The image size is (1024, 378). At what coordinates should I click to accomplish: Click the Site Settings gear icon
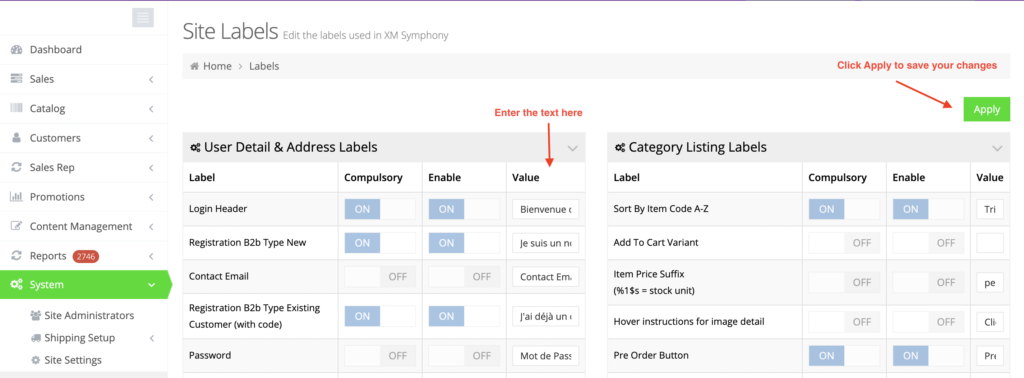(x=36, y=360)
